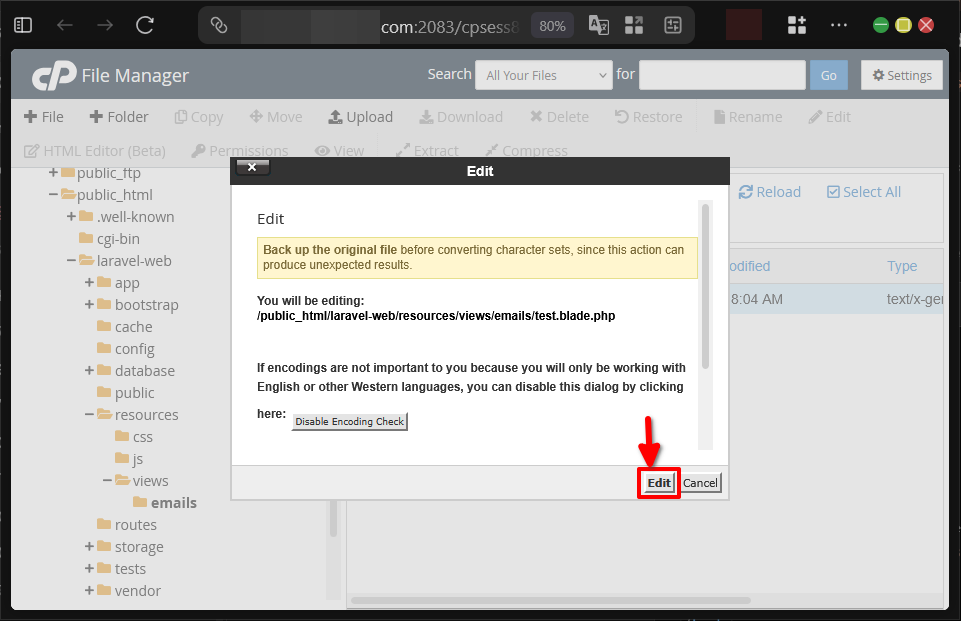Open the Copy tool

198,116
